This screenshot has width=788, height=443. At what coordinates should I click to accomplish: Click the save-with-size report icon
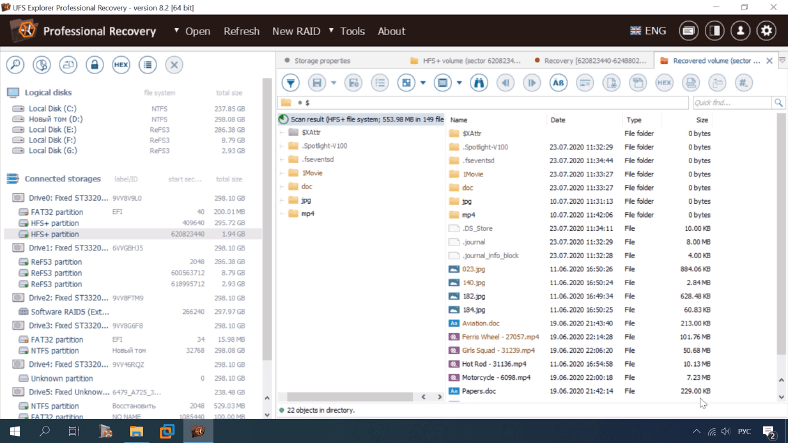(x=353, y=83)
